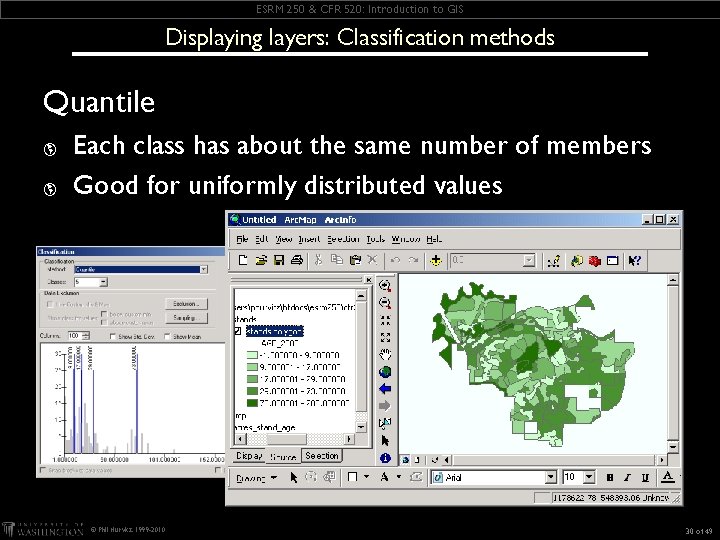Click the Copy icon in ArcMap toolbar
Image resolution: width=720 pixels, height=540 pixels.
click(337, 260)
